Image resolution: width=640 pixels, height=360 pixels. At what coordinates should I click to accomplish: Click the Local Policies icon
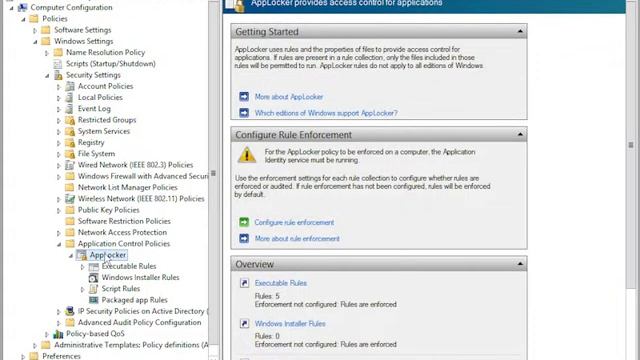70,98
